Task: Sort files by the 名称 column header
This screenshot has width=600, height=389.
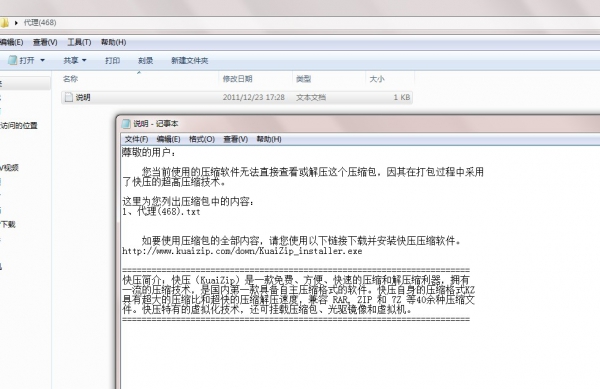Action: coord(70,79)
